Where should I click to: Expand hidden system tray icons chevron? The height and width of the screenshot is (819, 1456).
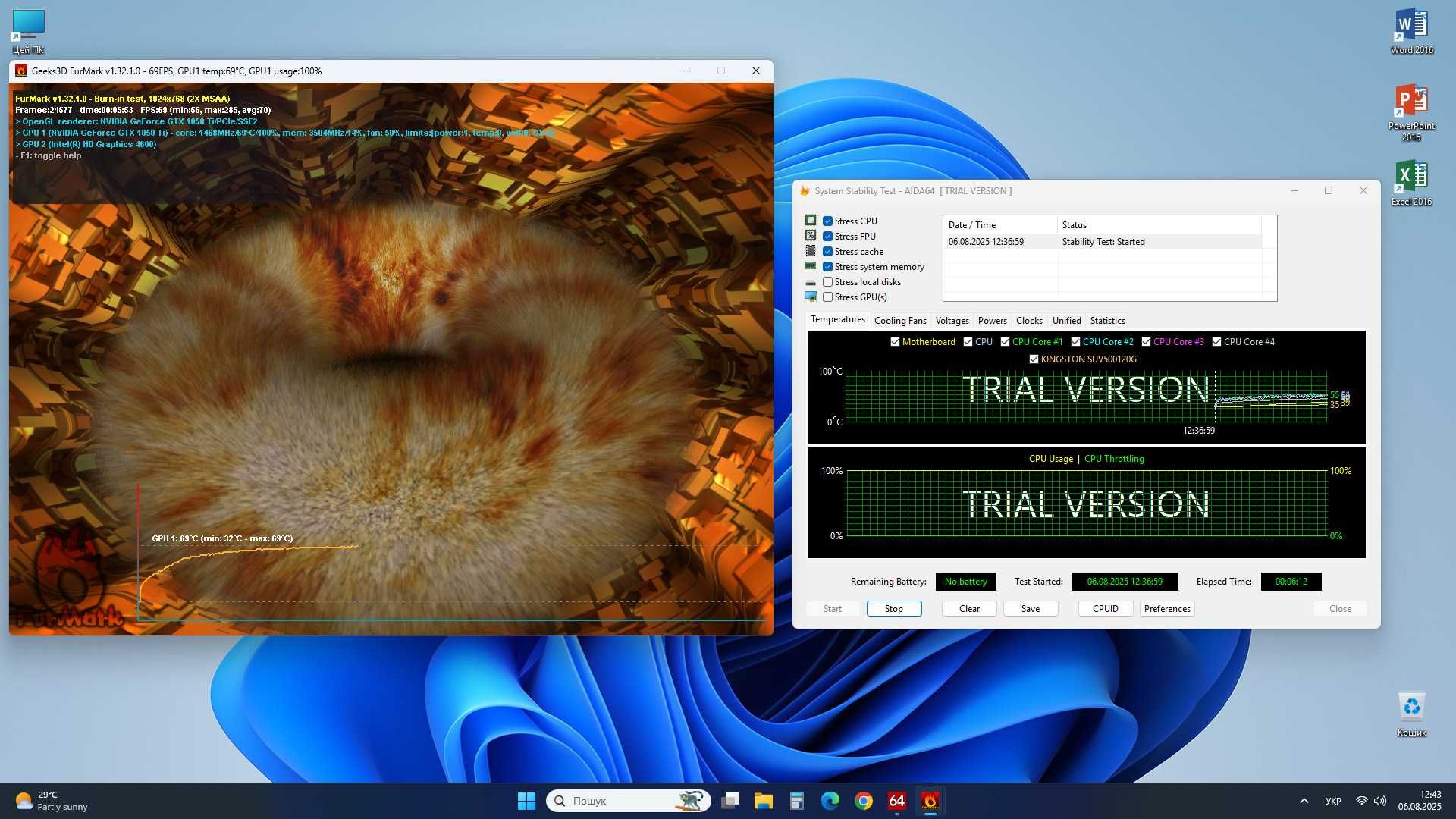pyautogui.click(x=1304, y=801)
